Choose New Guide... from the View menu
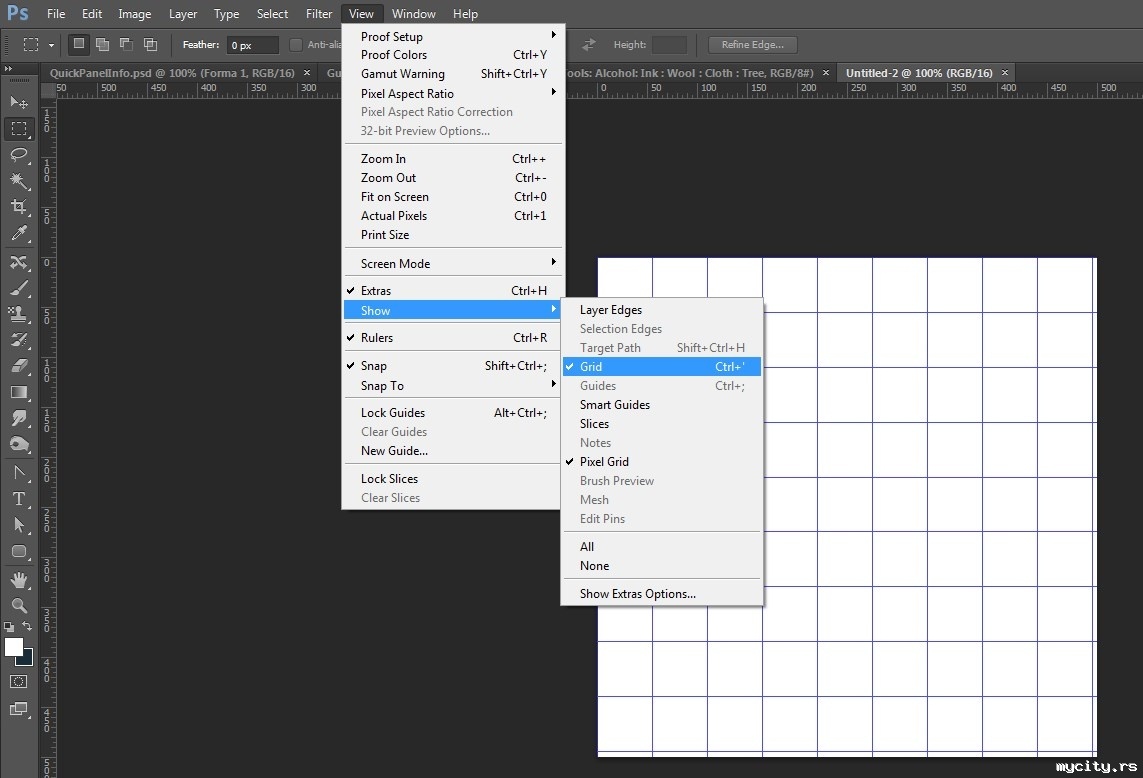Image resolution: width=1143 pixels, height=778 pixels. (x=394, y=451)
